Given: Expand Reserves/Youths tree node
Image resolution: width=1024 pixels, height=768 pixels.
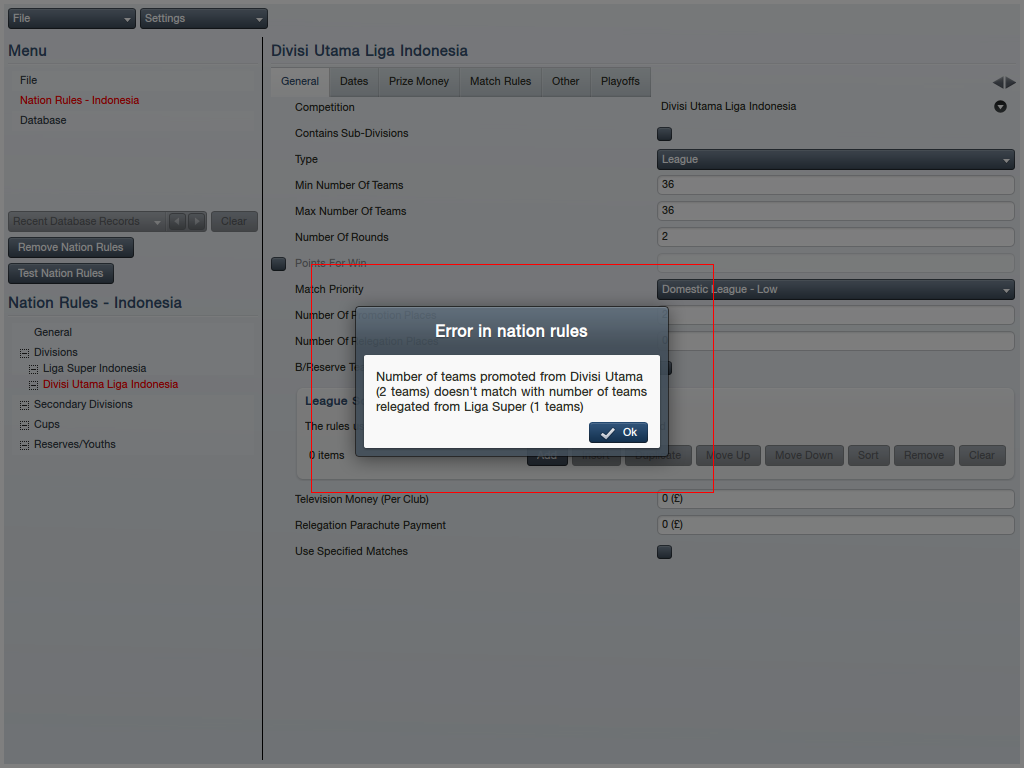Looking at the screenshot, I should coord(24,445).
